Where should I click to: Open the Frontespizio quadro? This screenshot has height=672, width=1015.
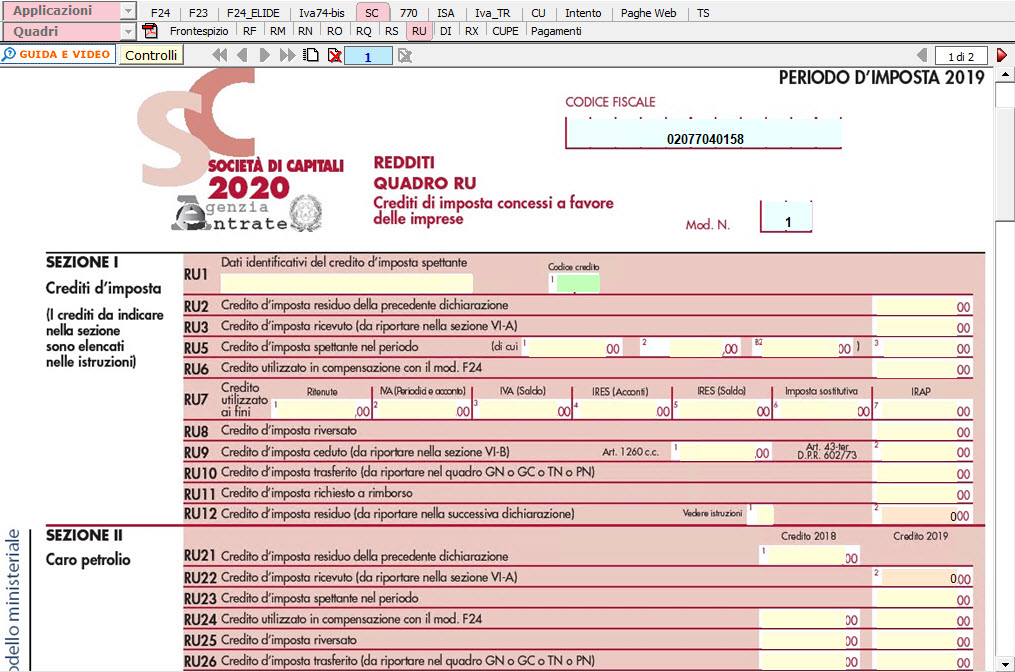point(199,31)
